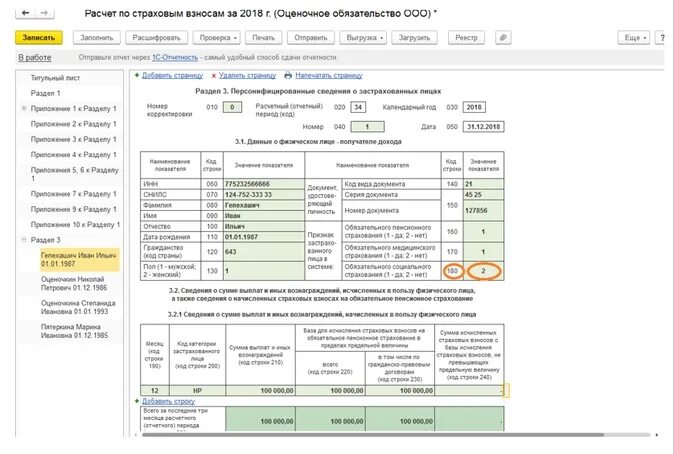Viewport: 674px width, 454px height.
Task: Click the Номер корректировки field 010
Action: pyautogui.click(x=232, y=107)
